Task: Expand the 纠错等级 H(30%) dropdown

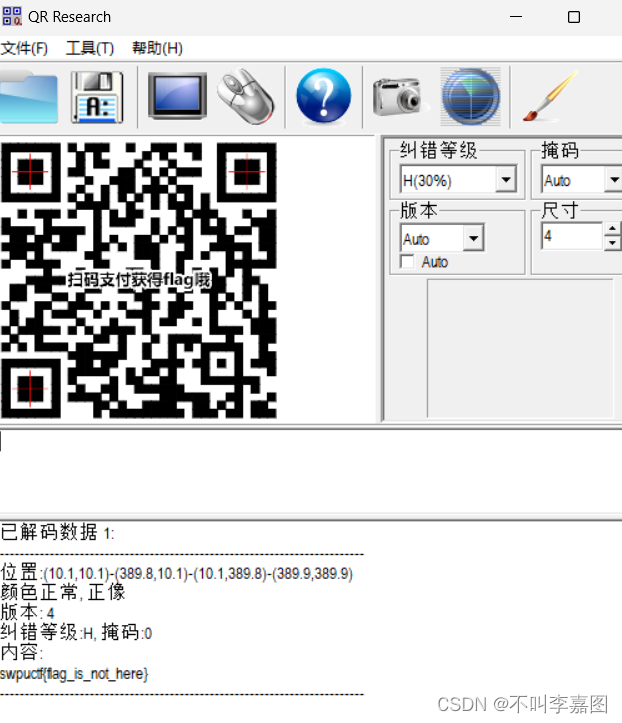Action: click(506, 179)
